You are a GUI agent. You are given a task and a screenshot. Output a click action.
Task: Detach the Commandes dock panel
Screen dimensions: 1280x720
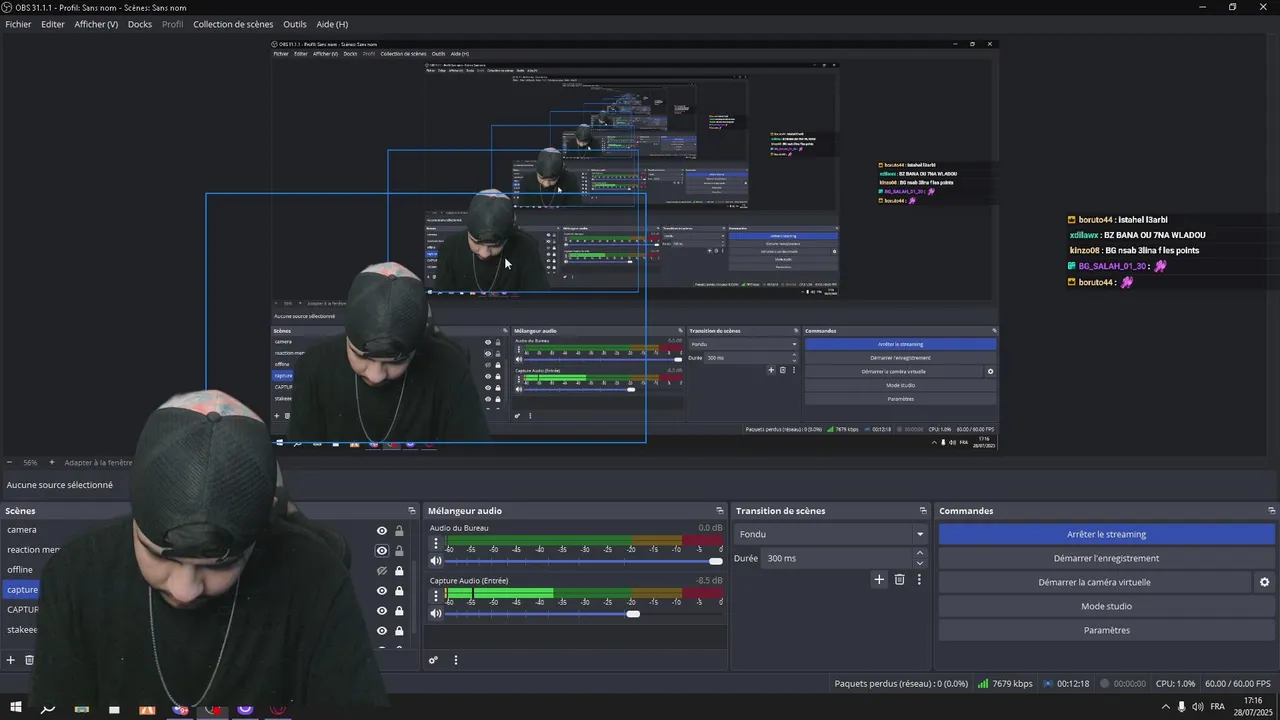pyautogui.click(x=1271, y=511)
